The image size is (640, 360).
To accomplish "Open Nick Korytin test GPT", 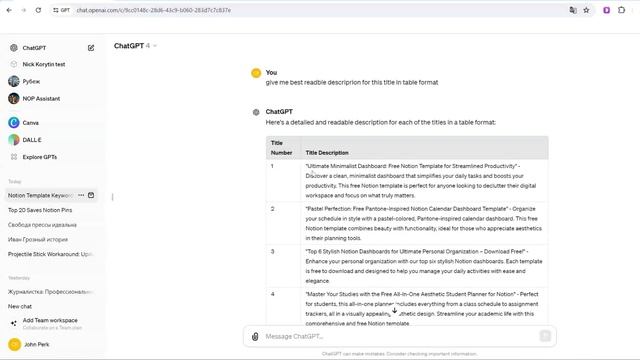I will pos(44,64).
